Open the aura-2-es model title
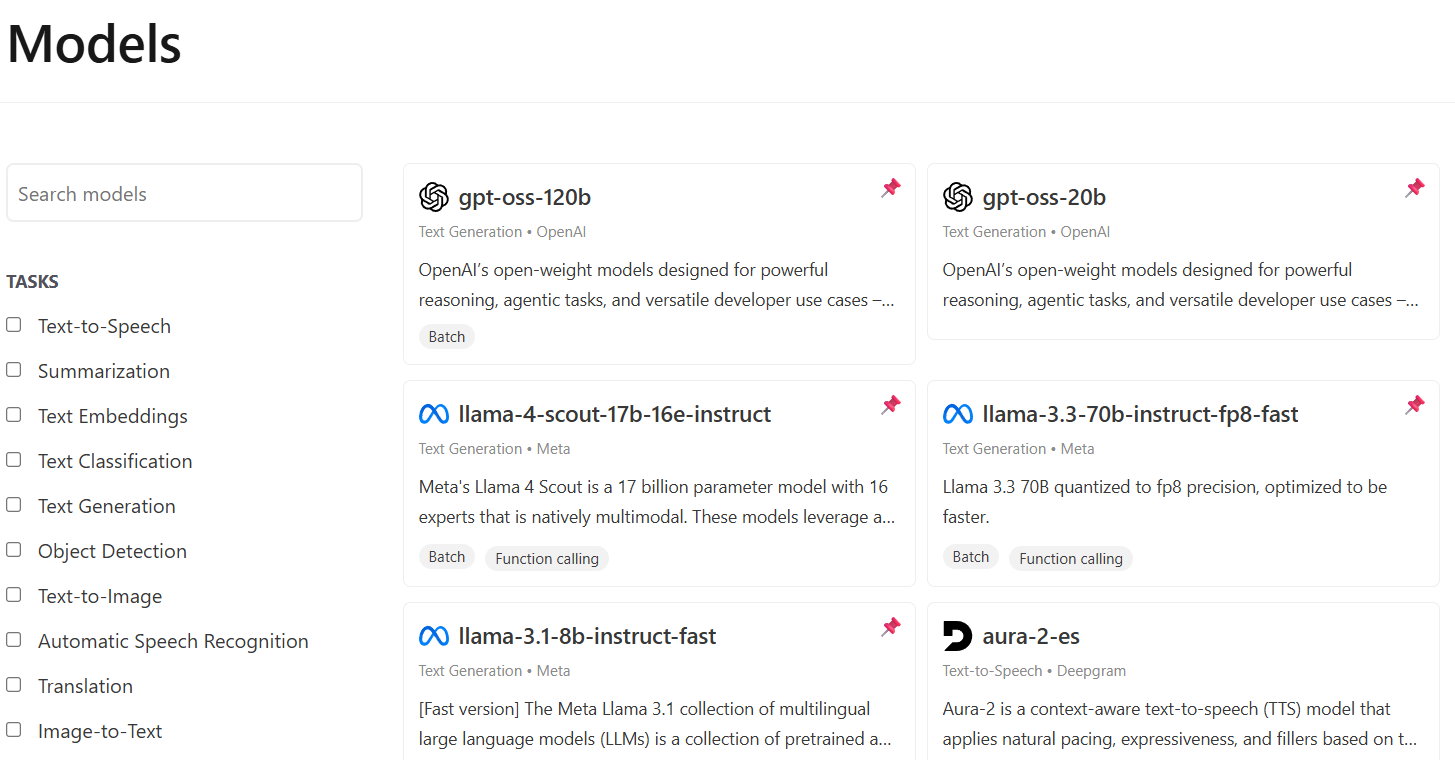 coord(1031,636)
